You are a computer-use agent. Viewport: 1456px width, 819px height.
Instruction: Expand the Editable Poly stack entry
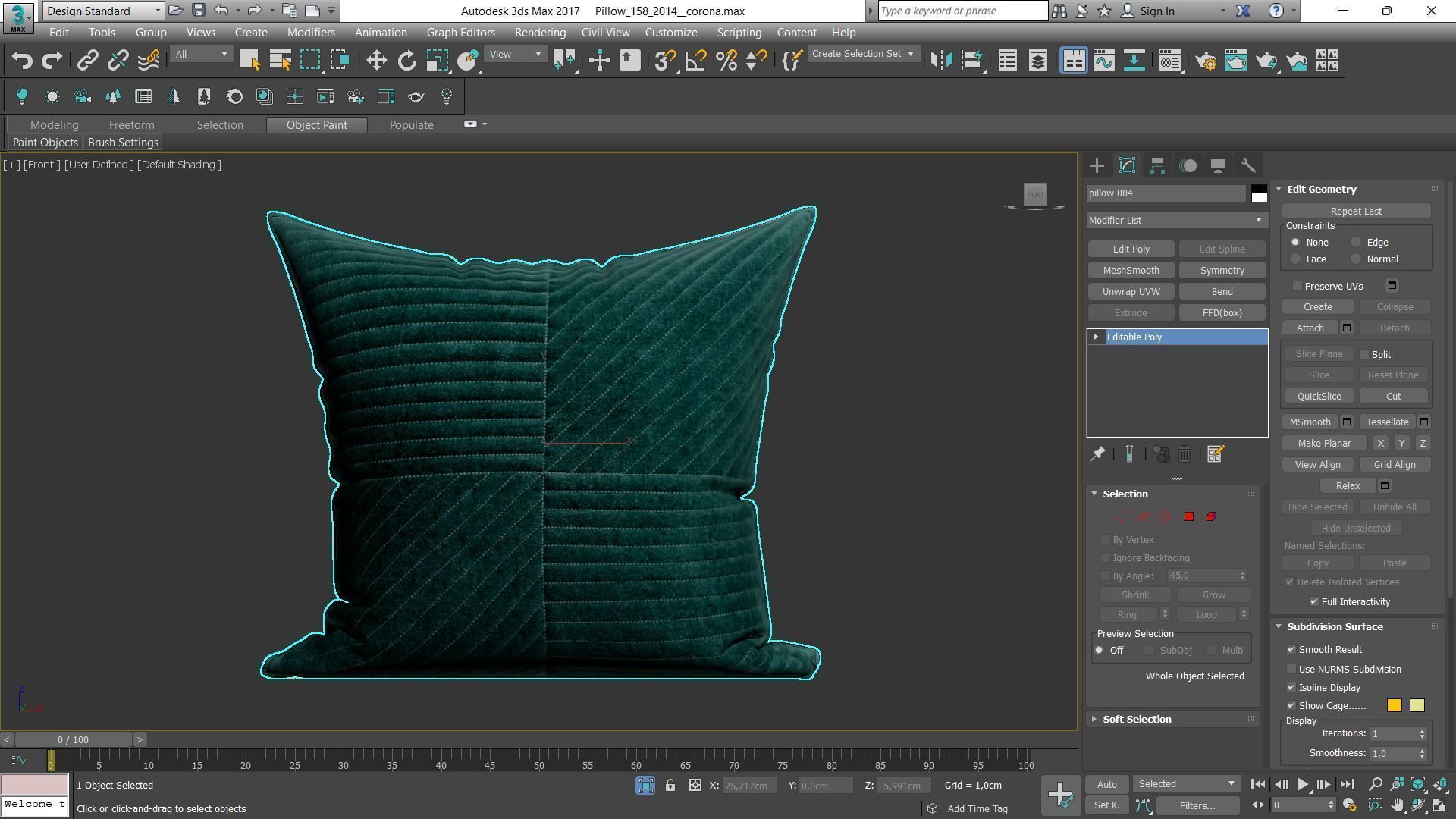pyautogui.click(x=1096, y=337)
